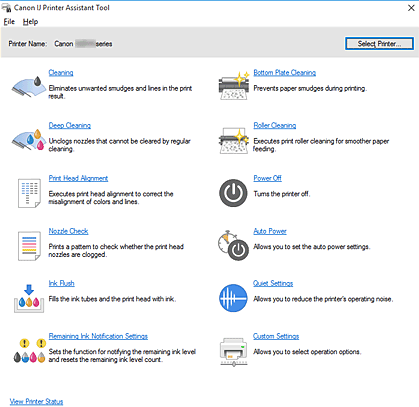Follow the Deep Cleaning text link
The height and width of the screenshot is (407, 419).
pyautogui.click(x=70, y=125)
